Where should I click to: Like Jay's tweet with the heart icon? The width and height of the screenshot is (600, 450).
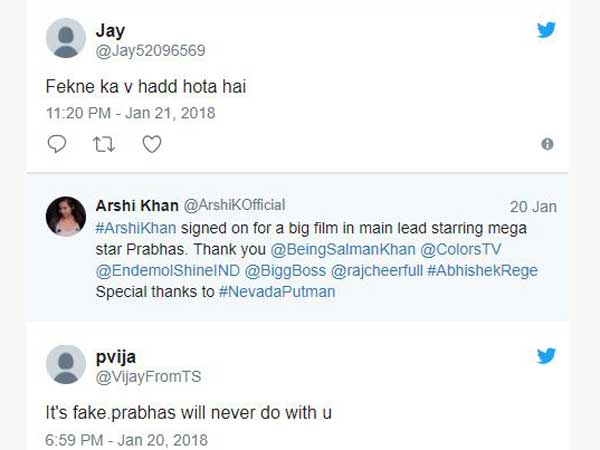[151, 145]
